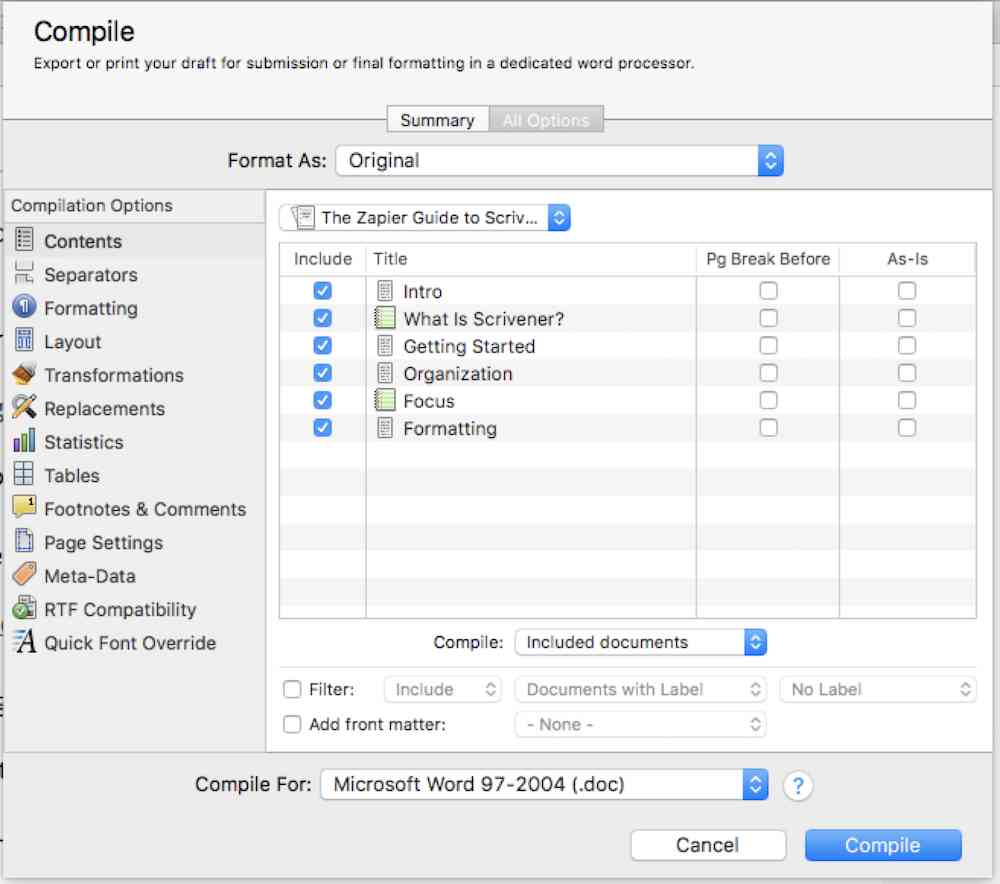Click the document icon in the Formatting row
Image resolution: width=1000 pixels, height=884 pixels.
point(385,428)
